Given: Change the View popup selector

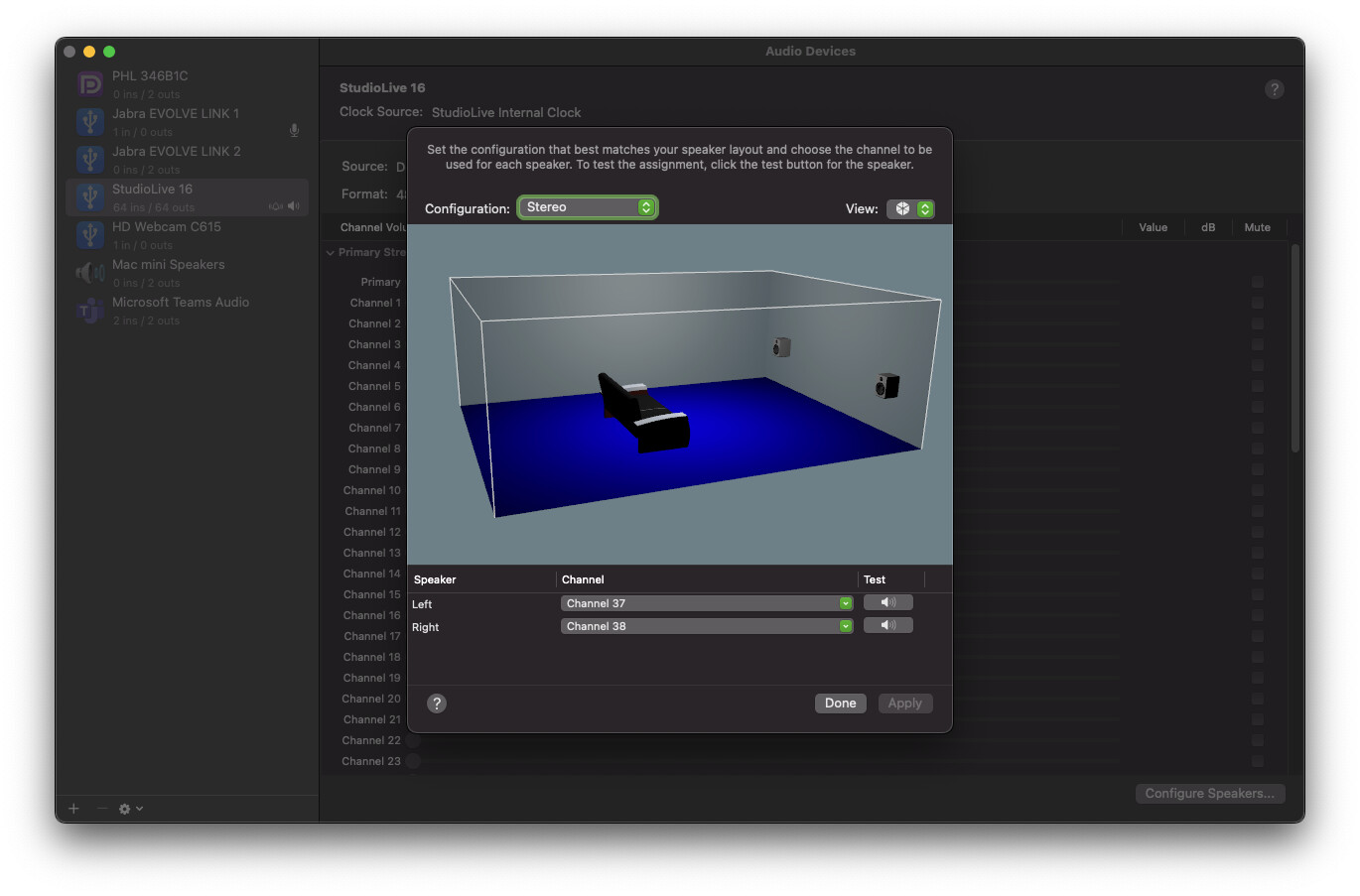Looking at the screenshot, I should [910, 208].
